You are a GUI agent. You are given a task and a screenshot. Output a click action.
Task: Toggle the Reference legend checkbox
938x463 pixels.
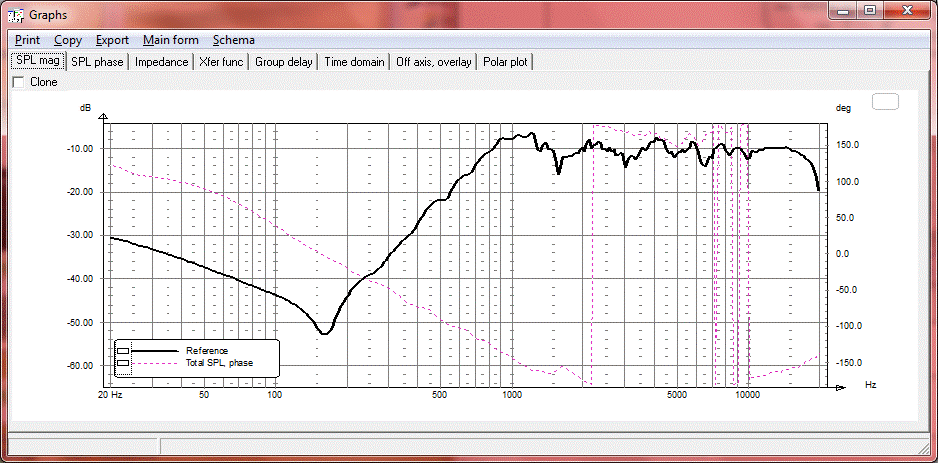click(x=123, y=351)
